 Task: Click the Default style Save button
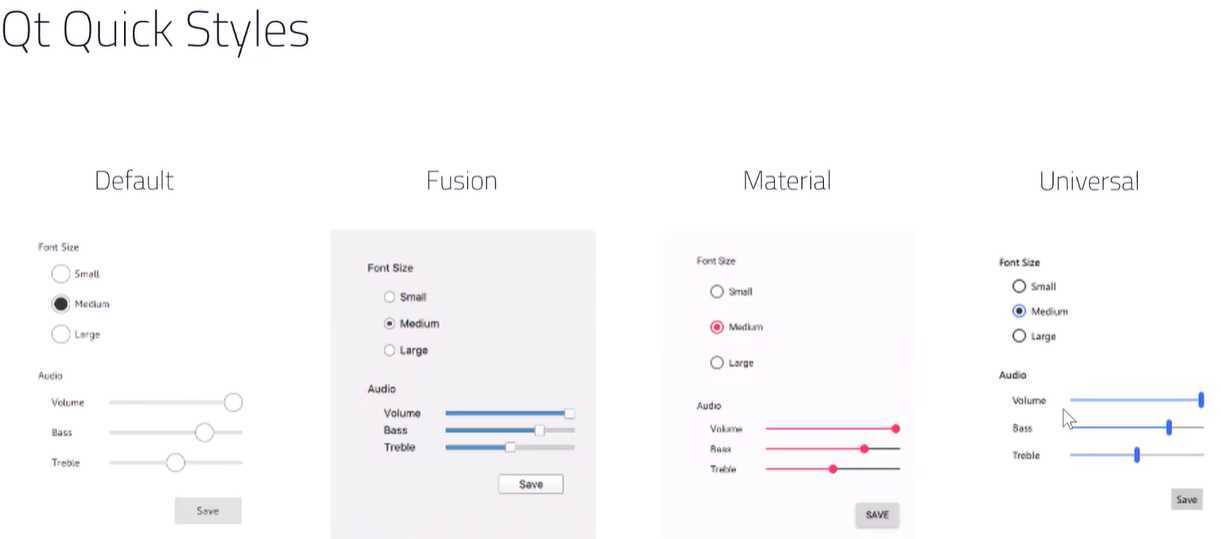tap(208, 510)
